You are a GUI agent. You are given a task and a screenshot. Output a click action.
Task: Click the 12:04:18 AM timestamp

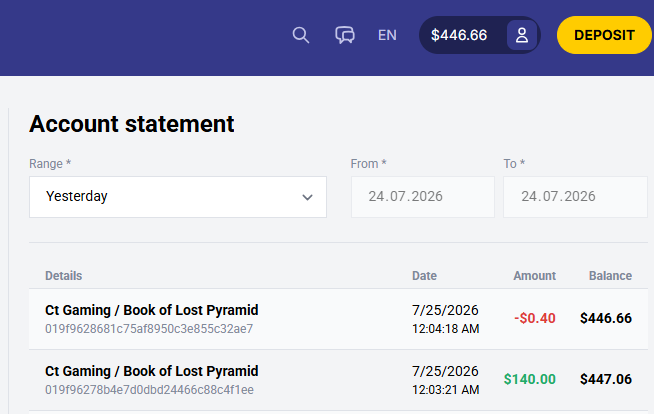coord(445,329)
